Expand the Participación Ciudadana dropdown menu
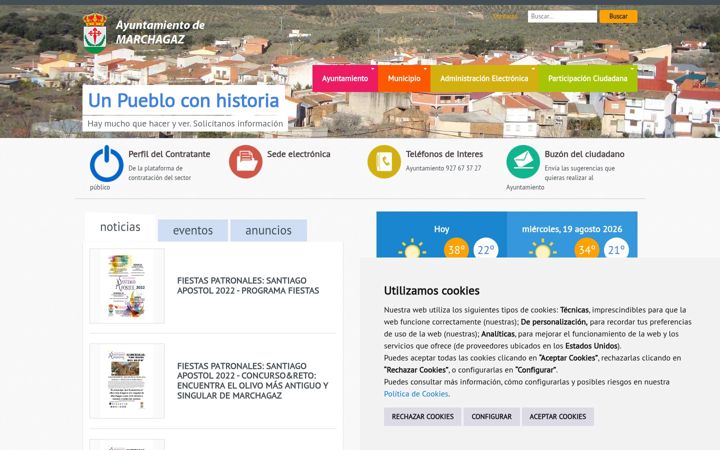The height and width of the screenshot is (450, 720). tap(587, 79)
